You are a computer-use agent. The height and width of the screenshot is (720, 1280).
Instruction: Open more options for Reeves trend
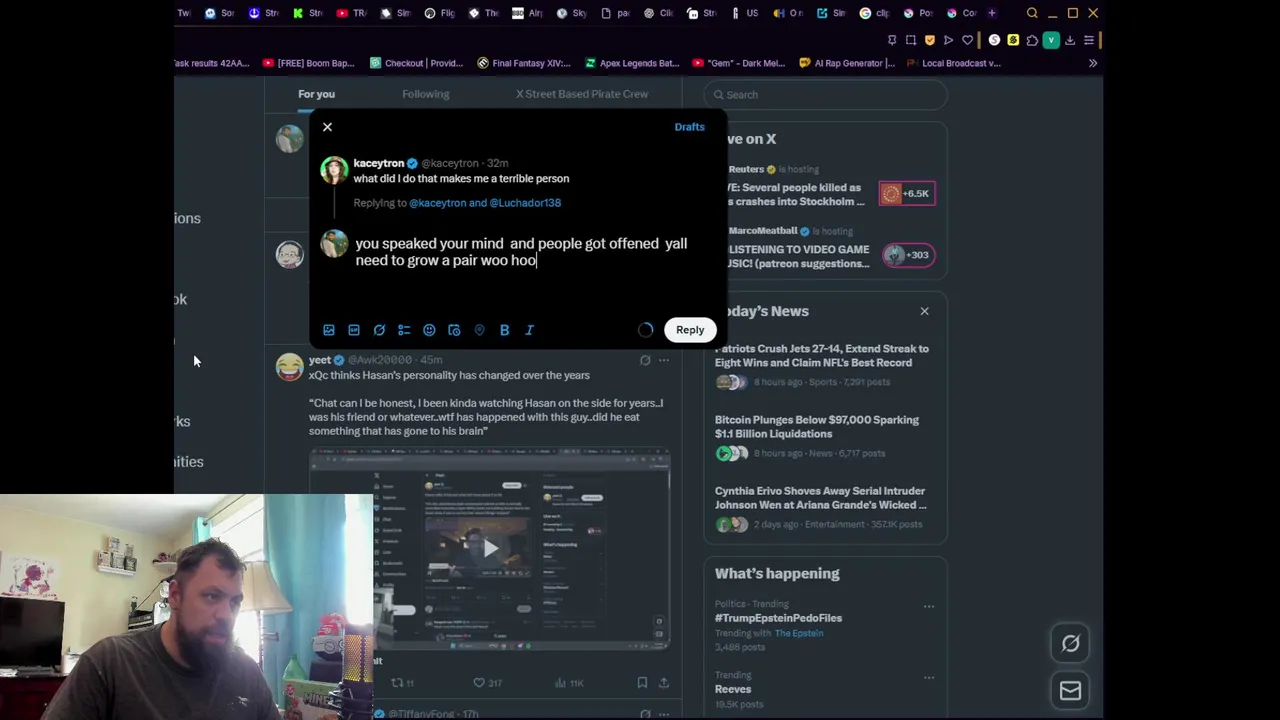929,677
